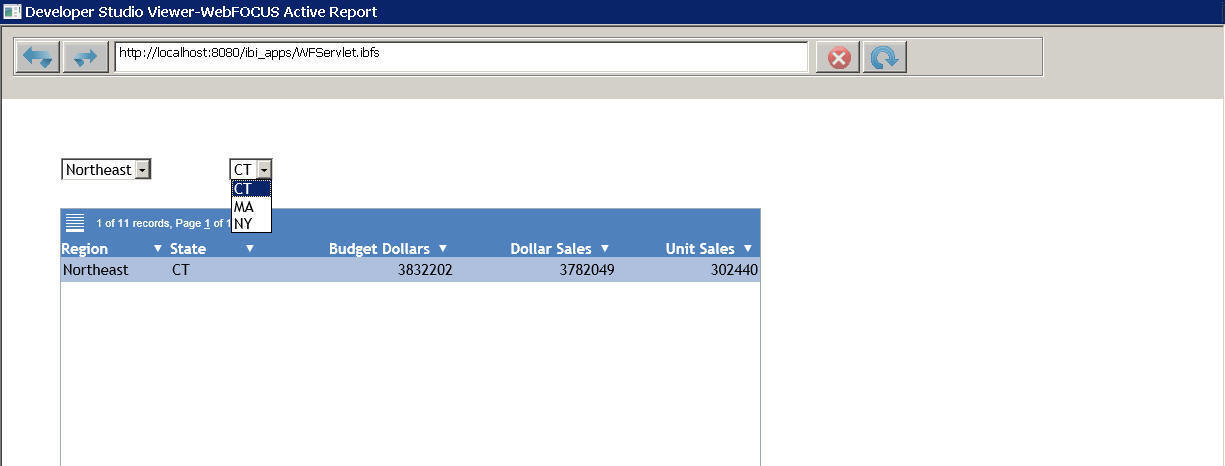Screen dimensions: 1225x466
Task: Select MA in the state list
Action: [x=250, y=206]
